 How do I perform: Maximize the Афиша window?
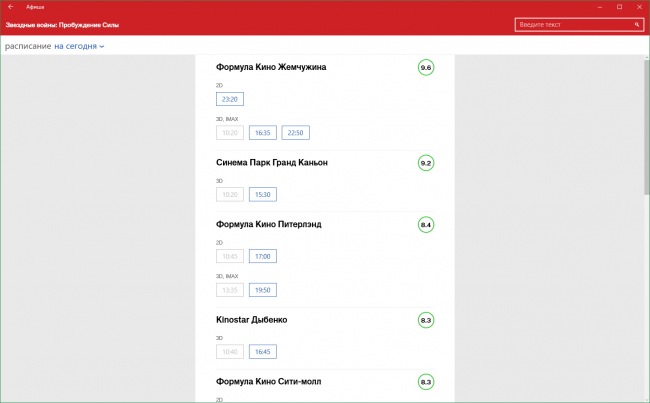click(x=619, y=7)
